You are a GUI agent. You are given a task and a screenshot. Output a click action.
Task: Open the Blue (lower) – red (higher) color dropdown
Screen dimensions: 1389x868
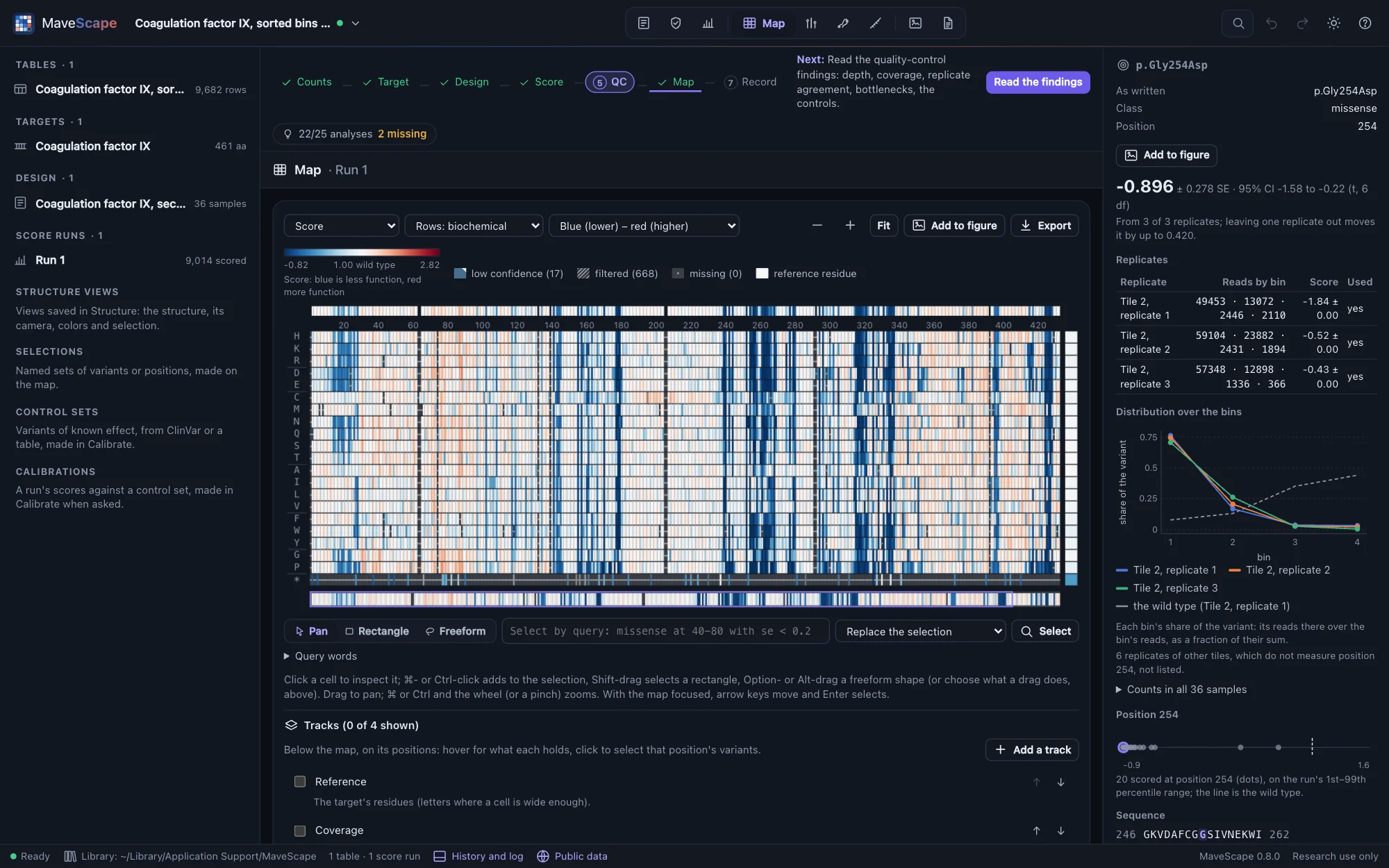point(644,226)
